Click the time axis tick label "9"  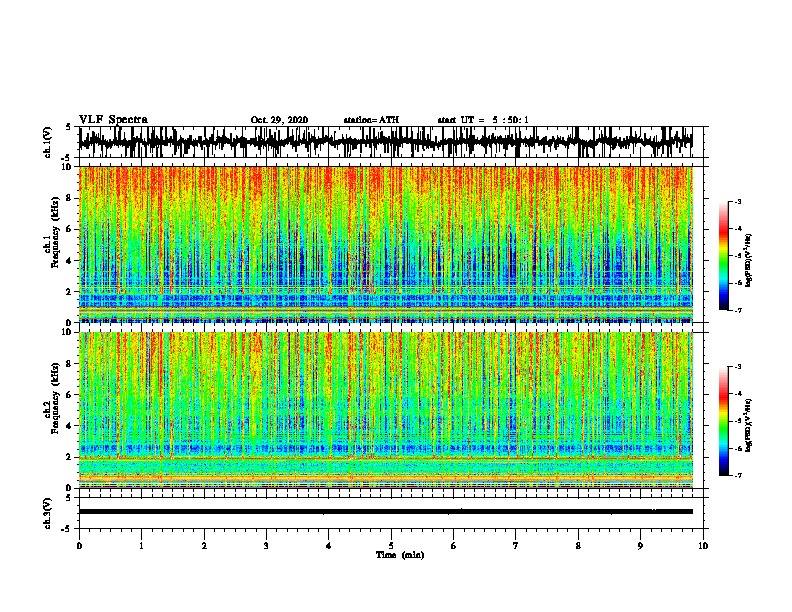click(x=640, y=546)
